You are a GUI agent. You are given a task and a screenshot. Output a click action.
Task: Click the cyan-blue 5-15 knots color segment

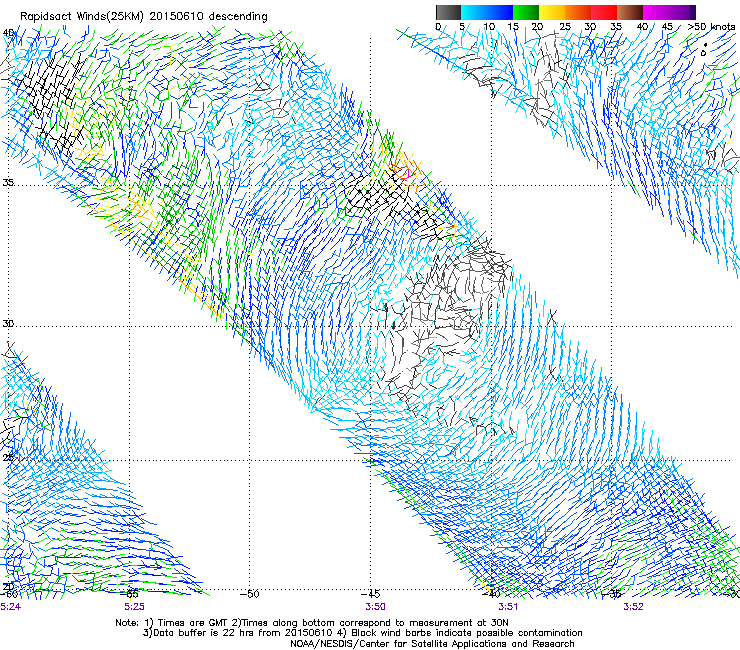(x=487, y=12)
